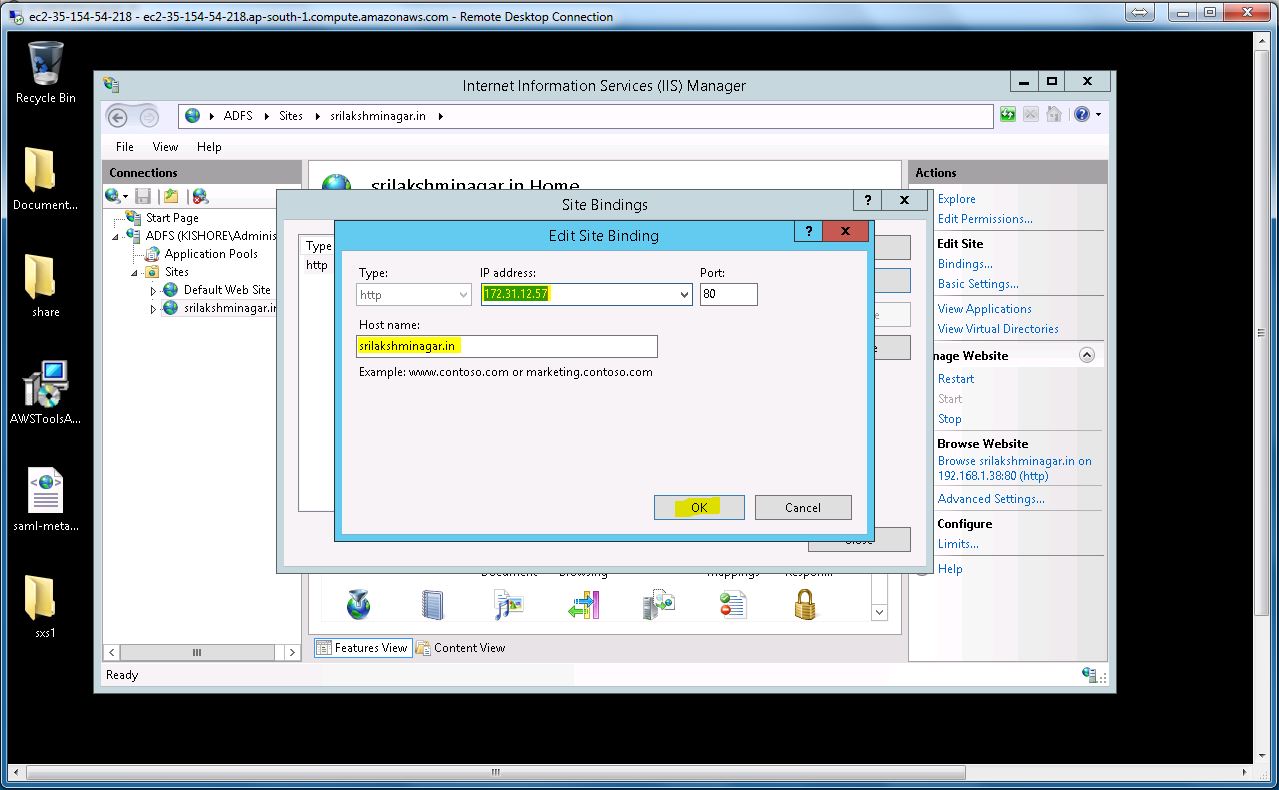
Task: Expand the Default Web Site node
Action: tap(153, 291)
